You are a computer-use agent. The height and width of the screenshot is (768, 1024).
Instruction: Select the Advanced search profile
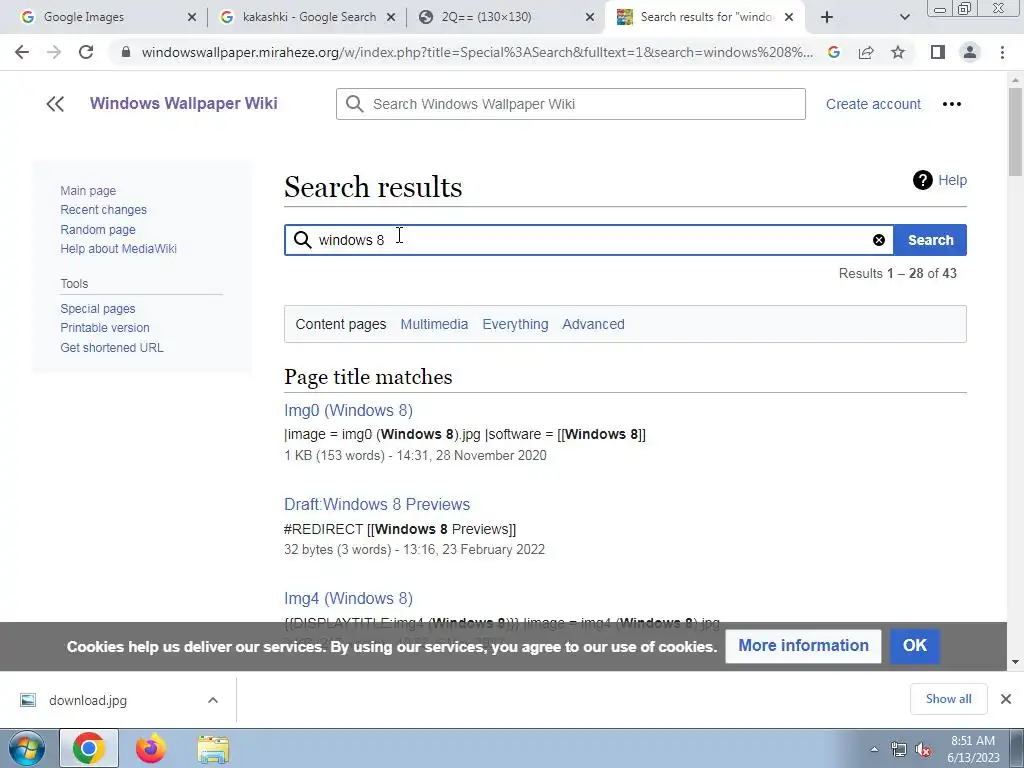point(593,324)
